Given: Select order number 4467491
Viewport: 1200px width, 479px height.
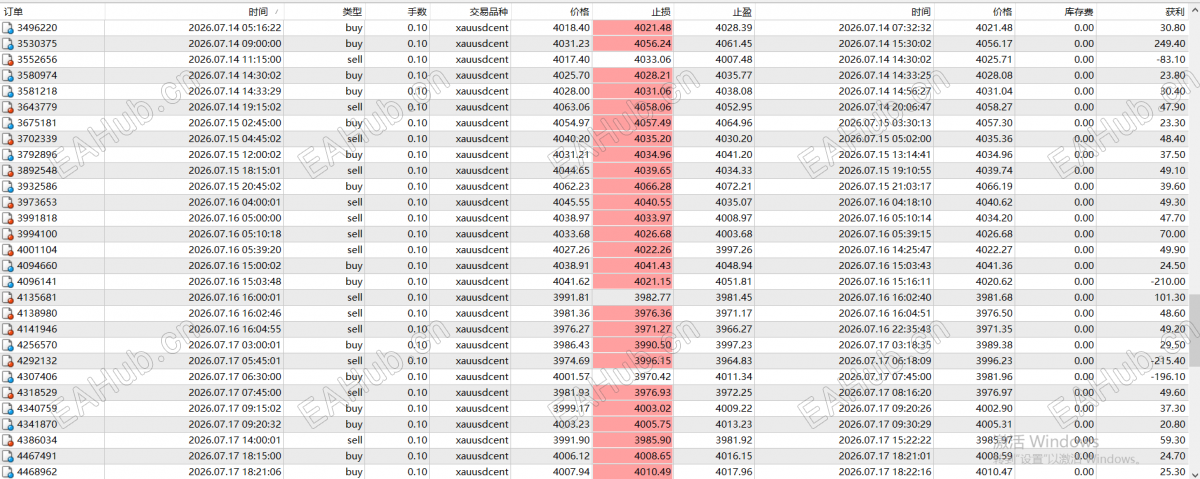Looking at the screenshot, I should [37, 455].
